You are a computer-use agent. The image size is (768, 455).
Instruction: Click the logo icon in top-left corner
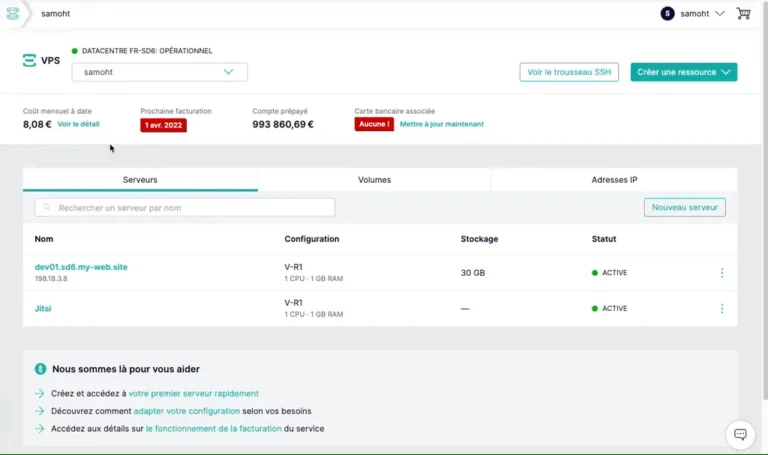click(13, 14)
